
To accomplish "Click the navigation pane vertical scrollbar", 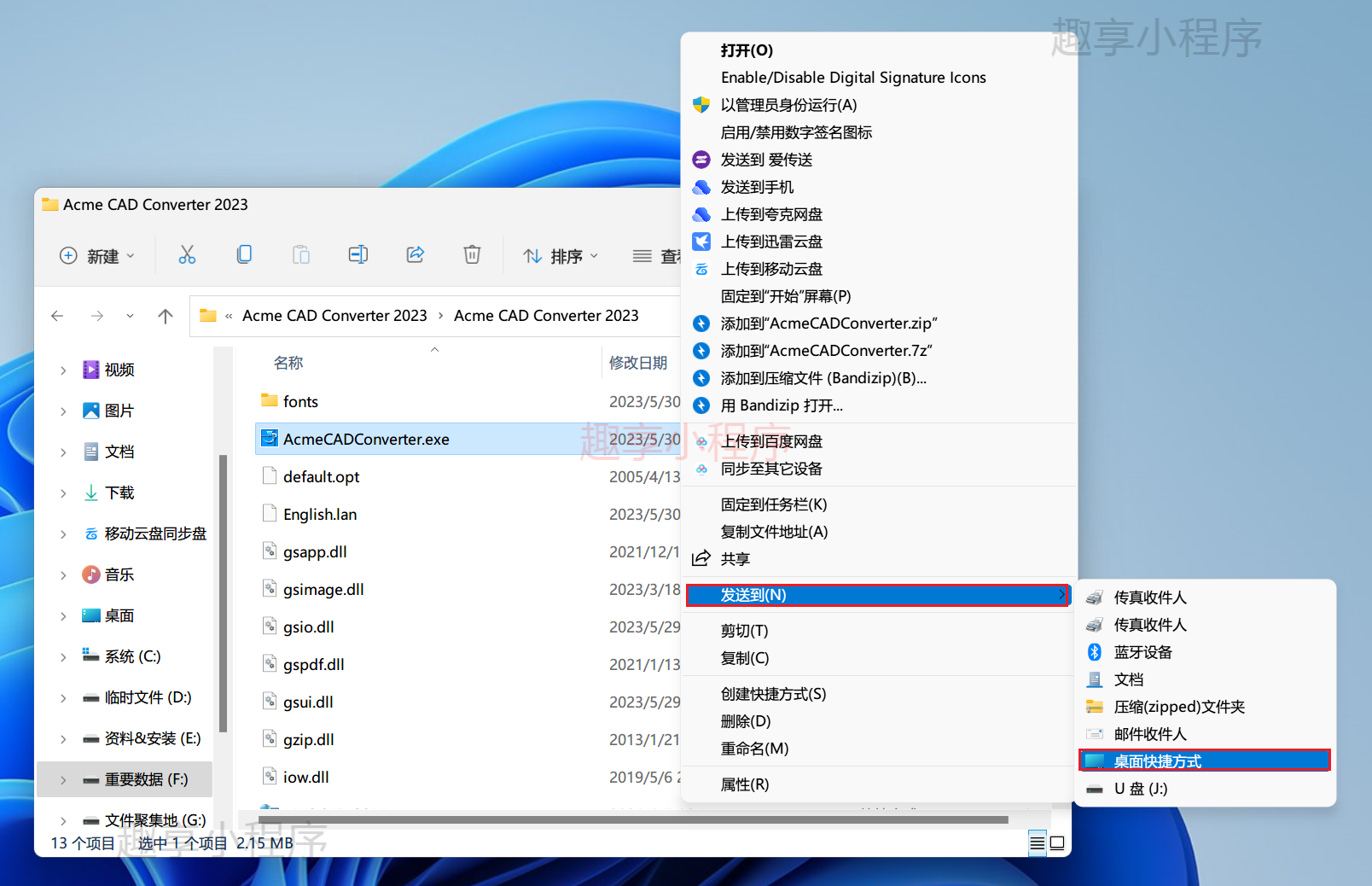I will click(223, 593).
